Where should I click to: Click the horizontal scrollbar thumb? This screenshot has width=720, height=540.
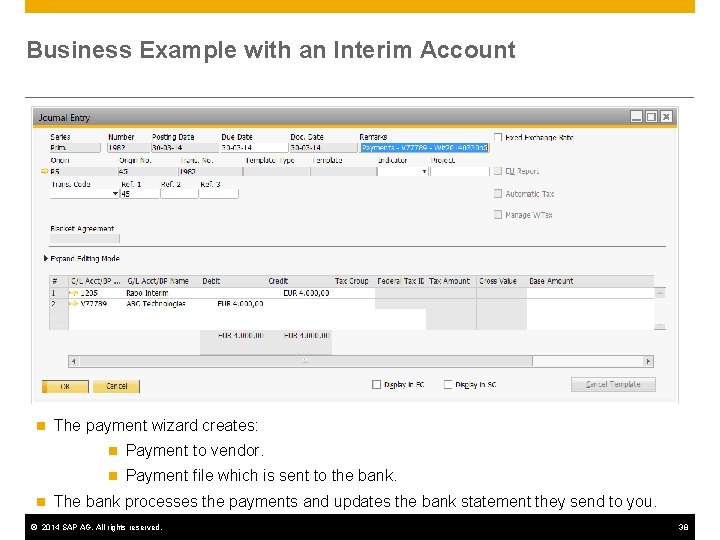pos(305,361)
